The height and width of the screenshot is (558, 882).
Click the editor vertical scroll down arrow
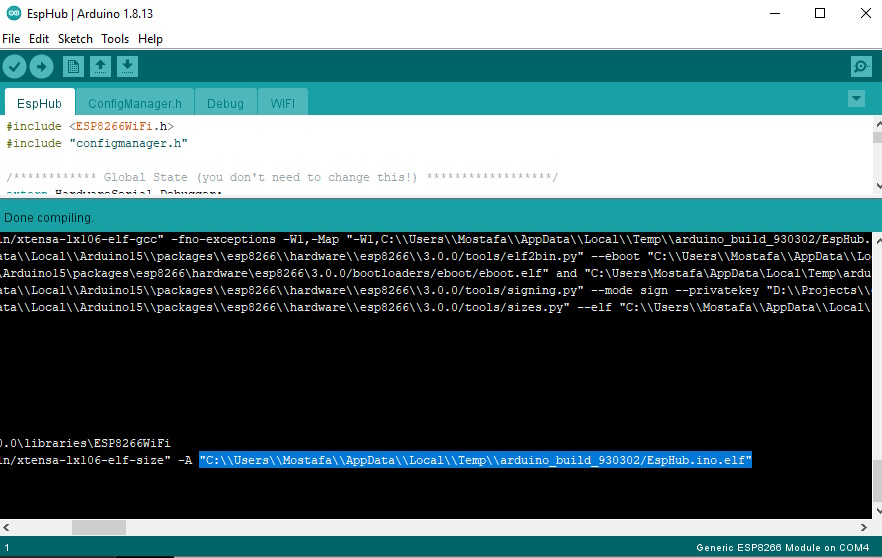[878, 186]
